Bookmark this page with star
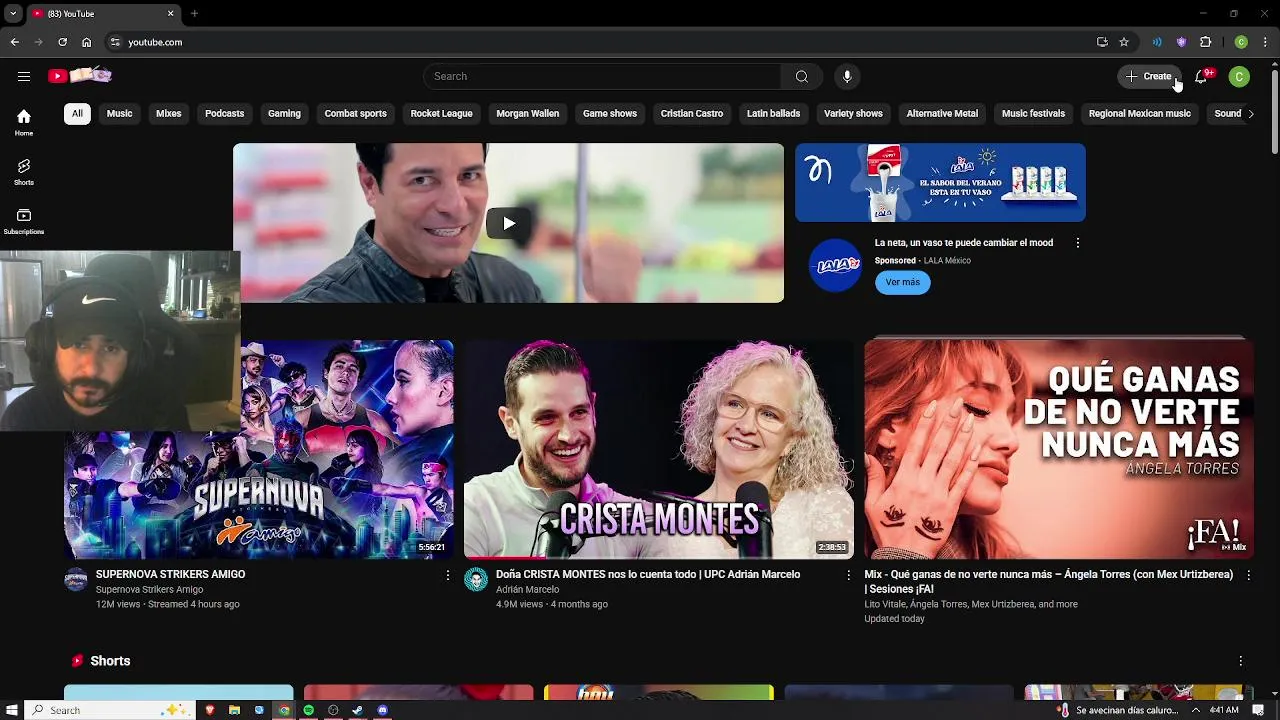 click(1124, 42)
